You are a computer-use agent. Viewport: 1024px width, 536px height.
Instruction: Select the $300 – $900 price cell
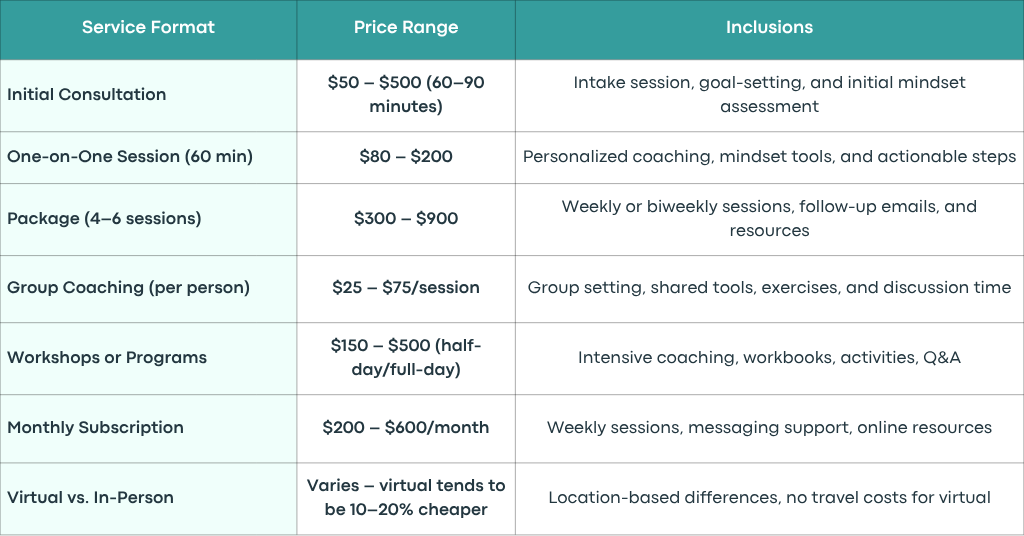pyautogui.click(x=406, y=219)
